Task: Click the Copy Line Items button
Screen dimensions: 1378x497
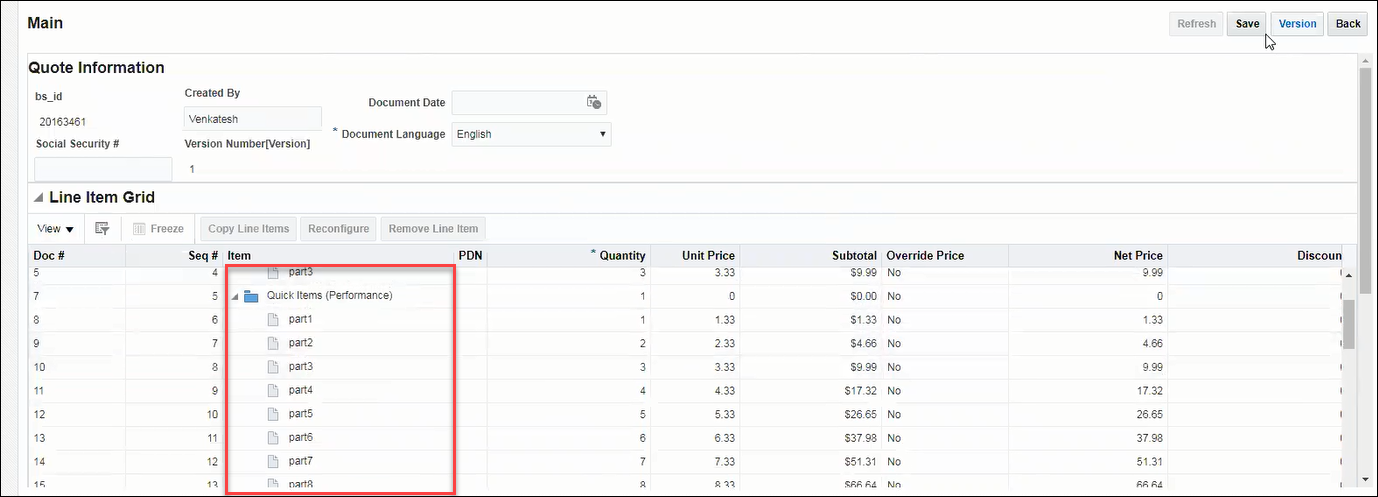Action: [x=249, y=229]
